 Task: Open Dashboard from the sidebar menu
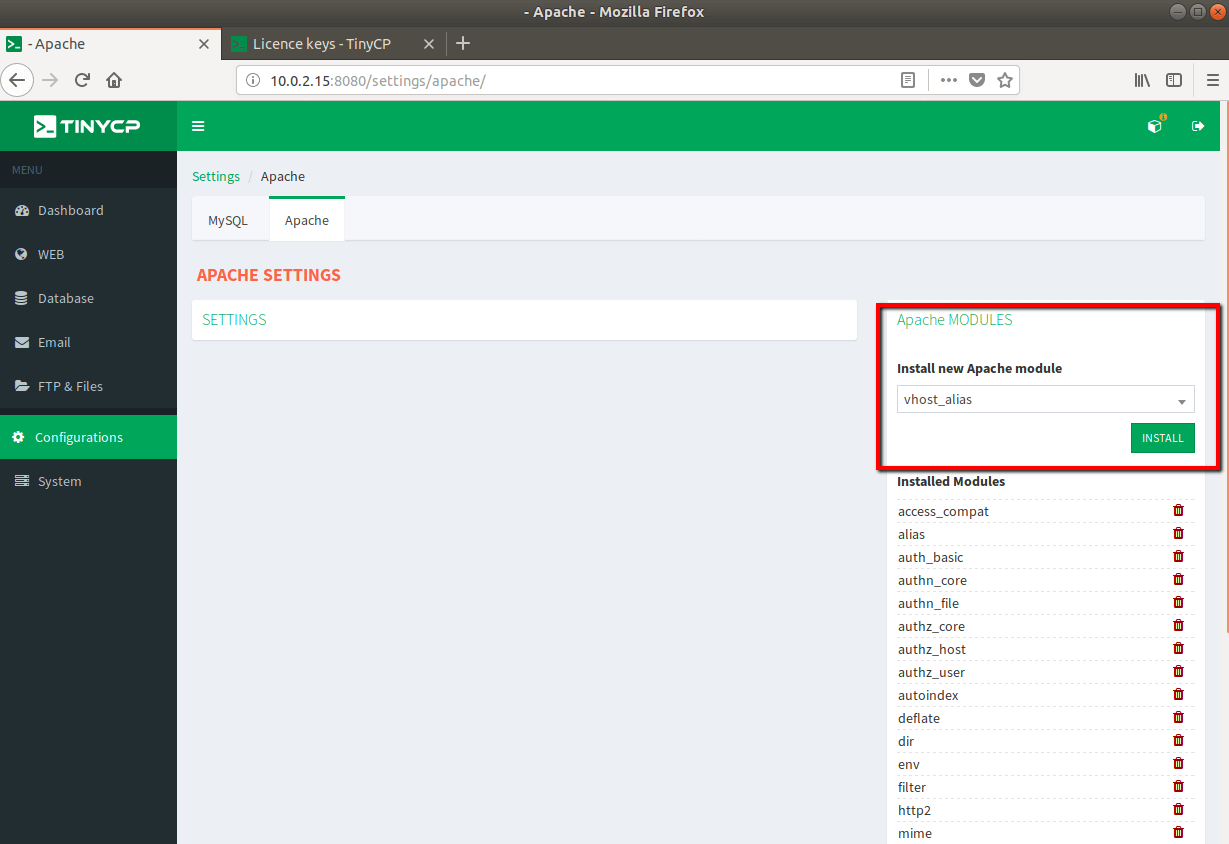(x=70, y=210)
